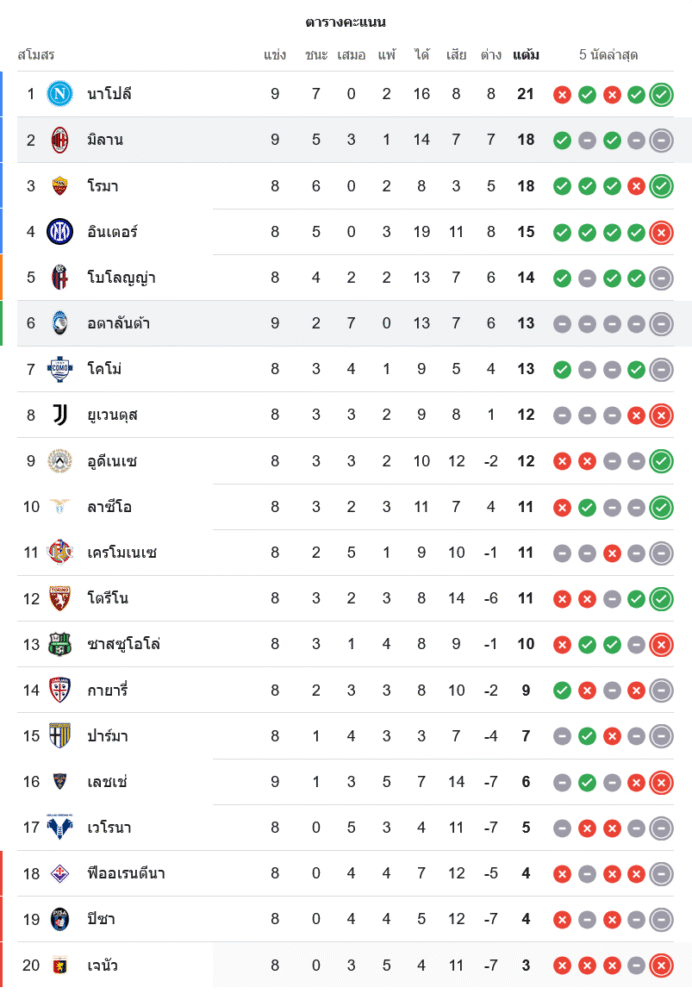Sort table by ชนะ column header
The image size is (692, 1000).
[316, 55]
